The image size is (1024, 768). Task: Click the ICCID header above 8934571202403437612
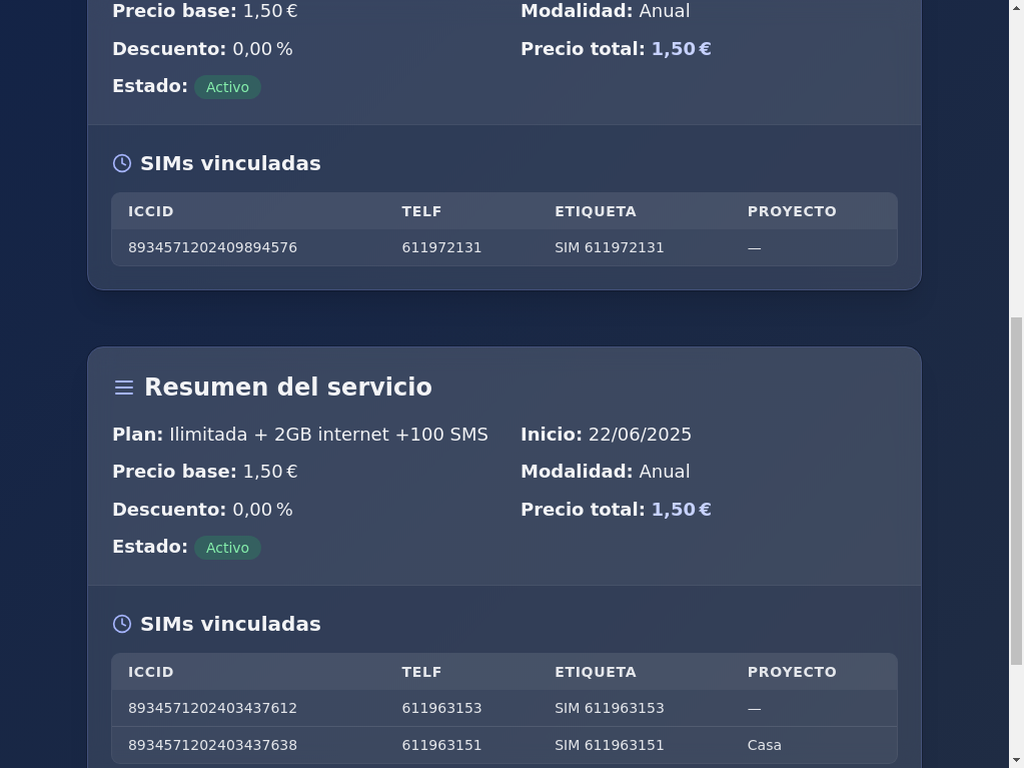point(151,672)
